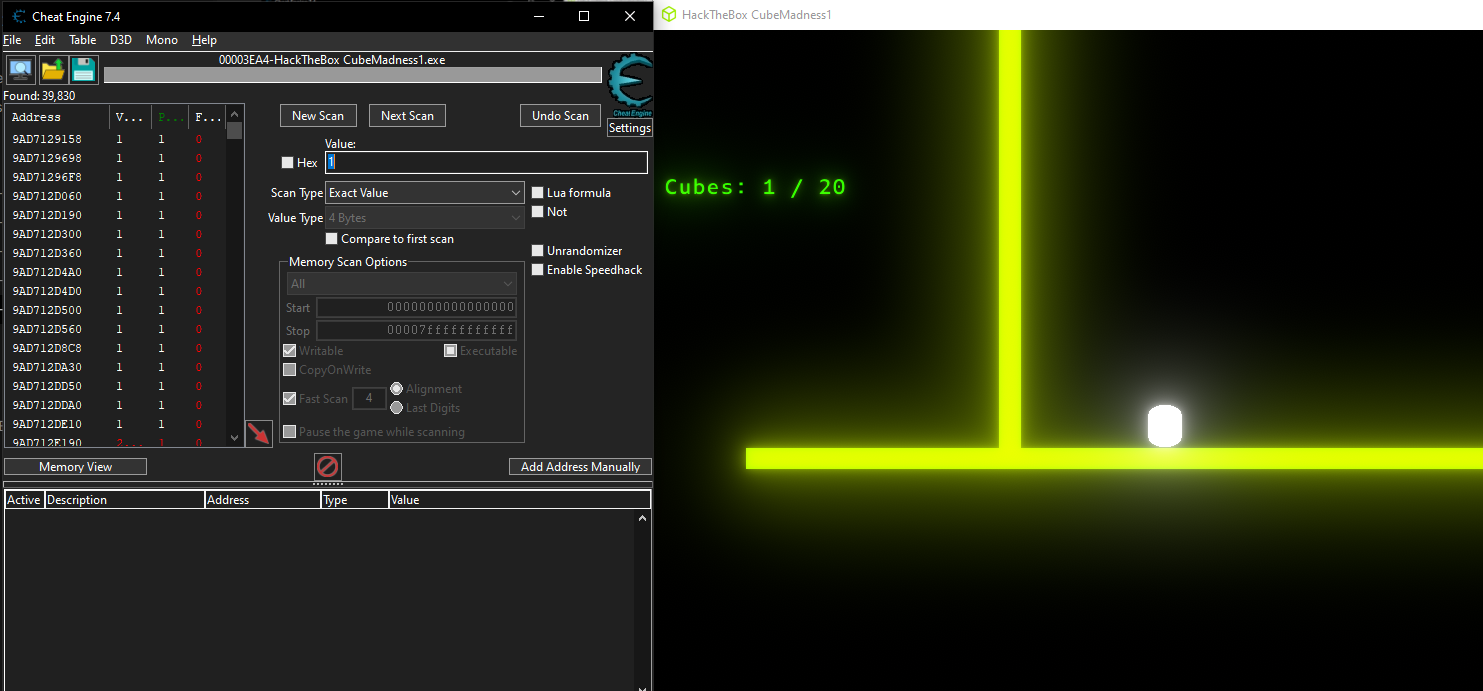Viewport: 1483px width, 691px height.
Task: Click the results list scroll-up arrow
Action: (235, 113)
